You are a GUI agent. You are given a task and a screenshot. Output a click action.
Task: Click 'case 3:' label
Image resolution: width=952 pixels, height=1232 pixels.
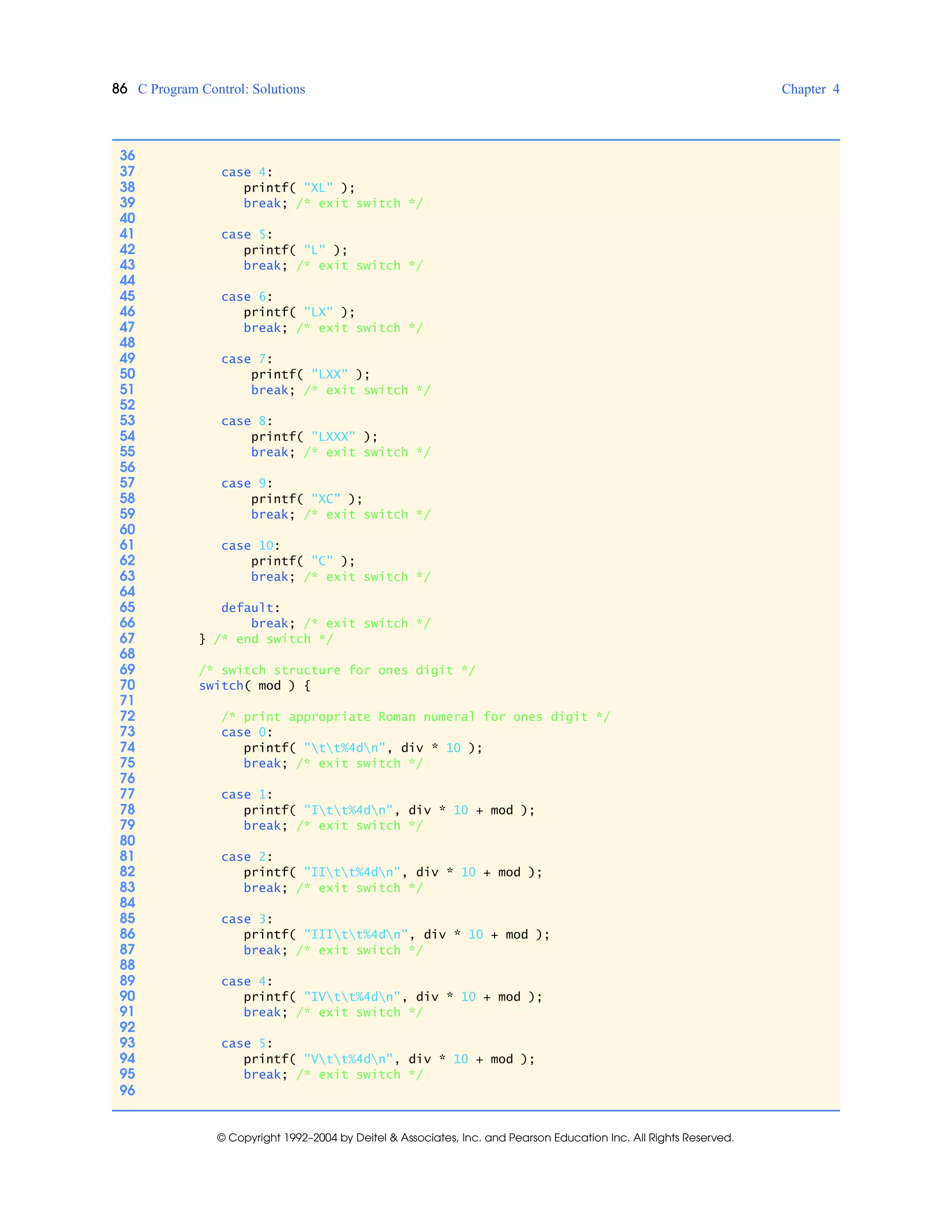pos(246,919)
